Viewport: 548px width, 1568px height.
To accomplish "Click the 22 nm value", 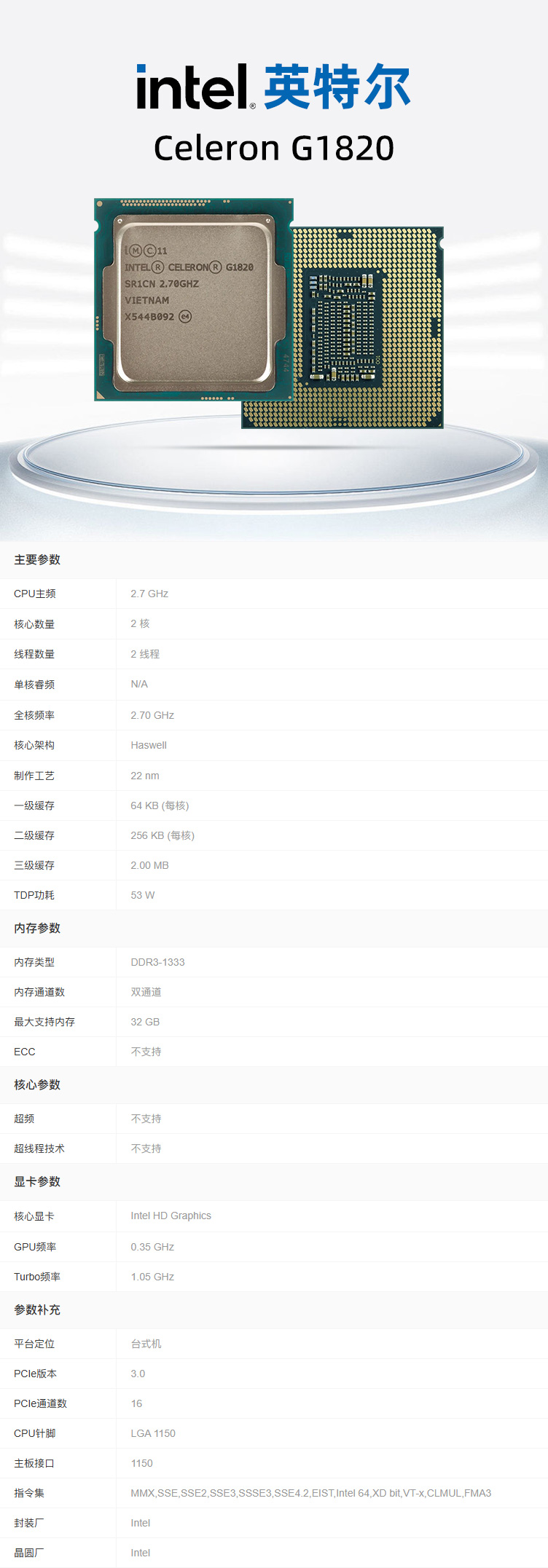I will 145,776.
